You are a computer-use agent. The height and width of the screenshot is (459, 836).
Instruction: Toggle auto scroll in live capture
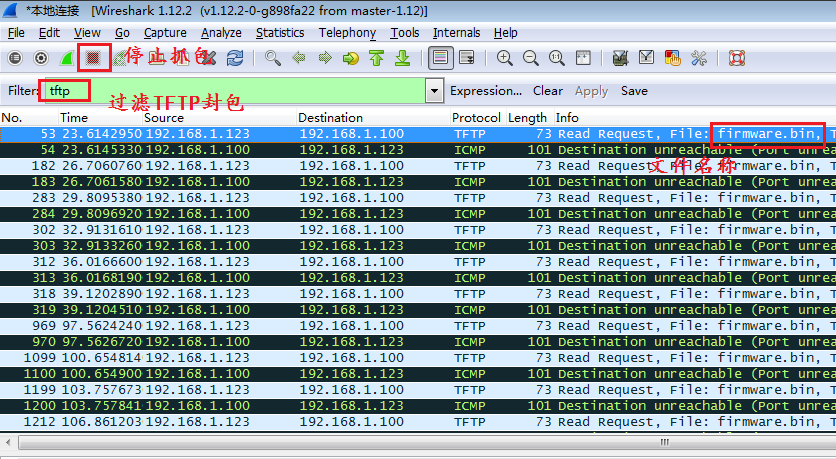[x=467, y=58]
